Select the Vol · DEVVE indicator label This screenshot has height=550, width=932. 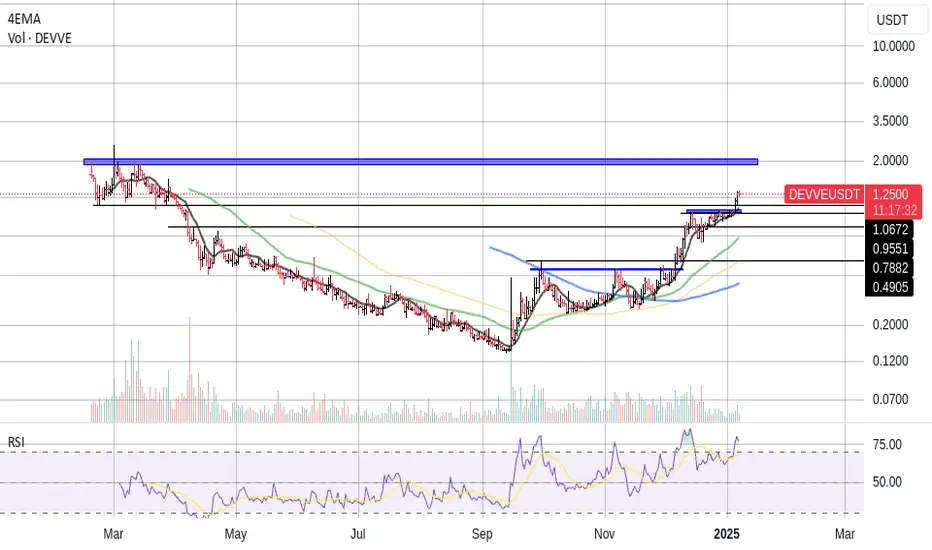(x=39, y=38)
